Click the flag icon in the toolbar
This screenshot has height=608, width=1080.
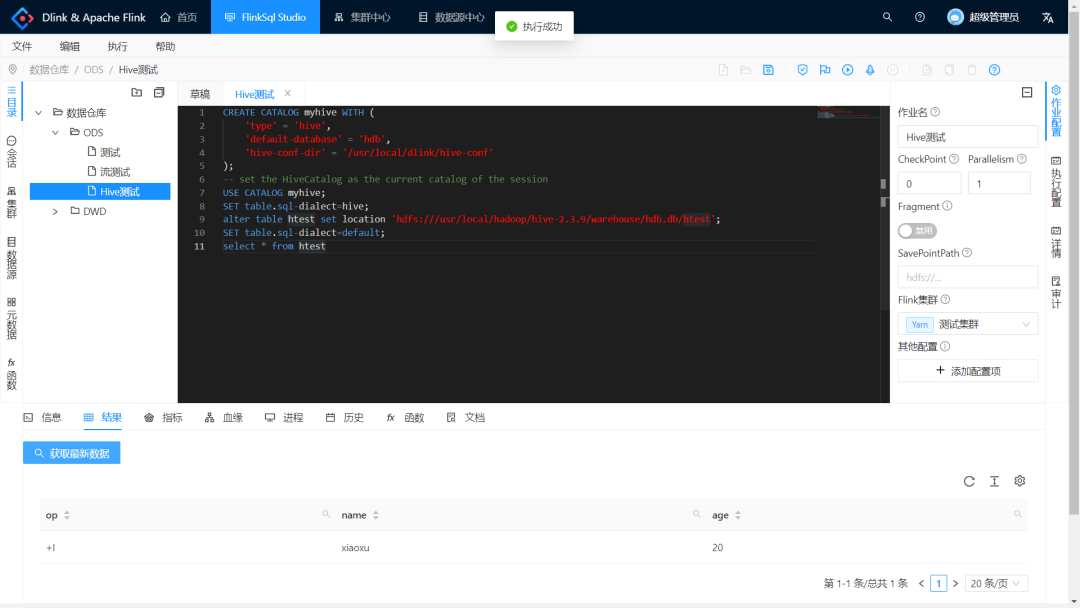pos(825,70)
